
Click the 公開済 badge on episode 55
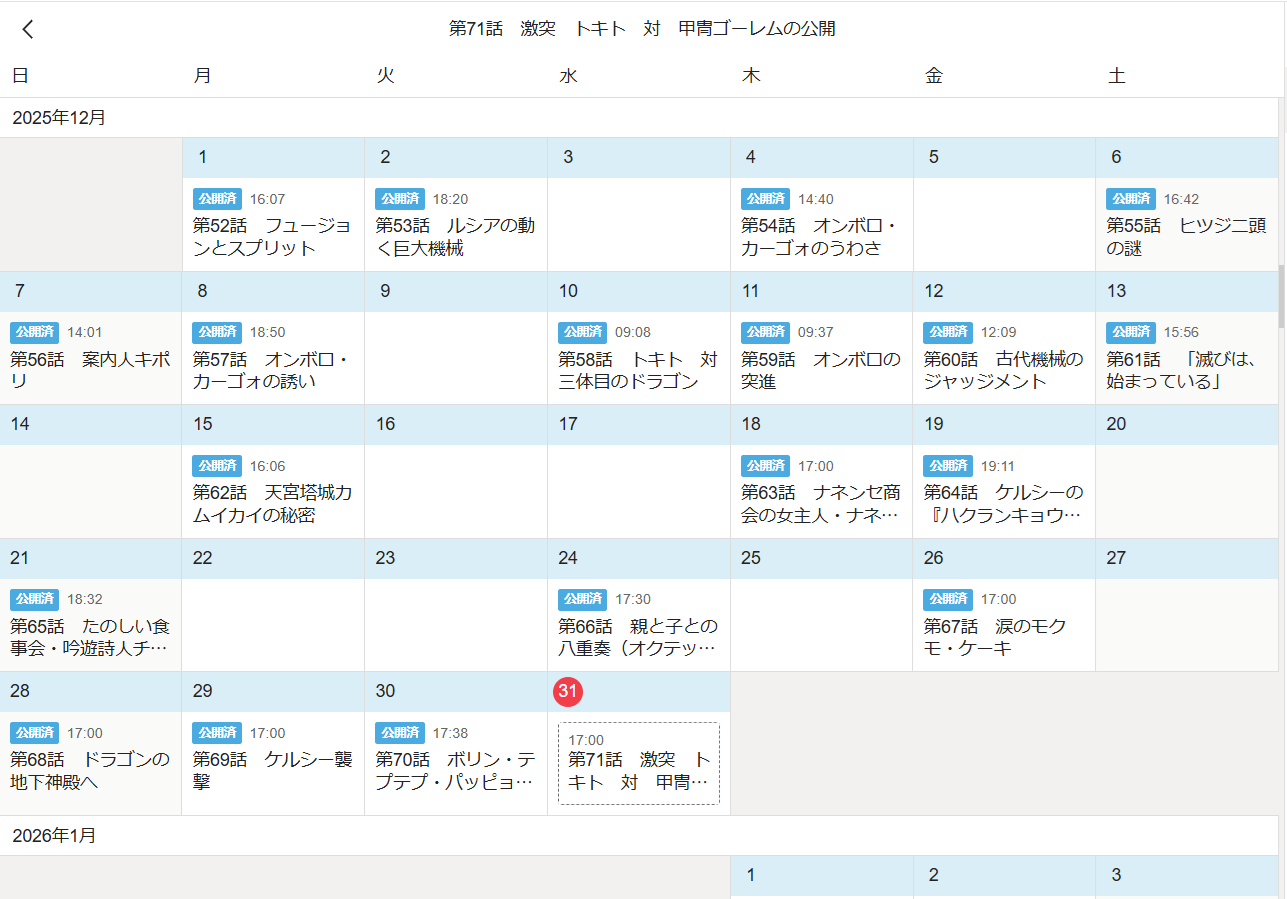pos(1130,199)
